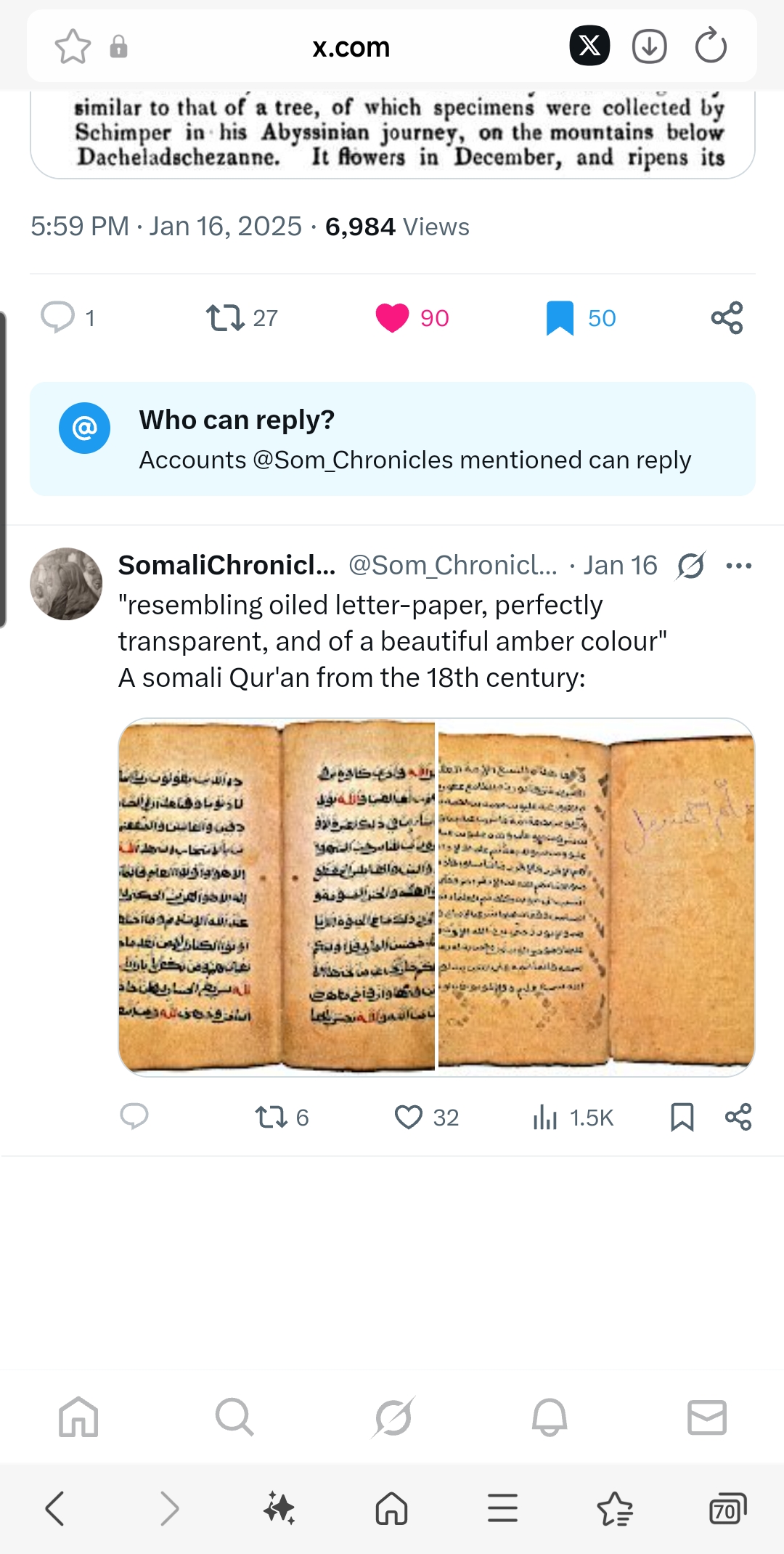
Task: Open X Messages envelope
Action: (706, 1417)
